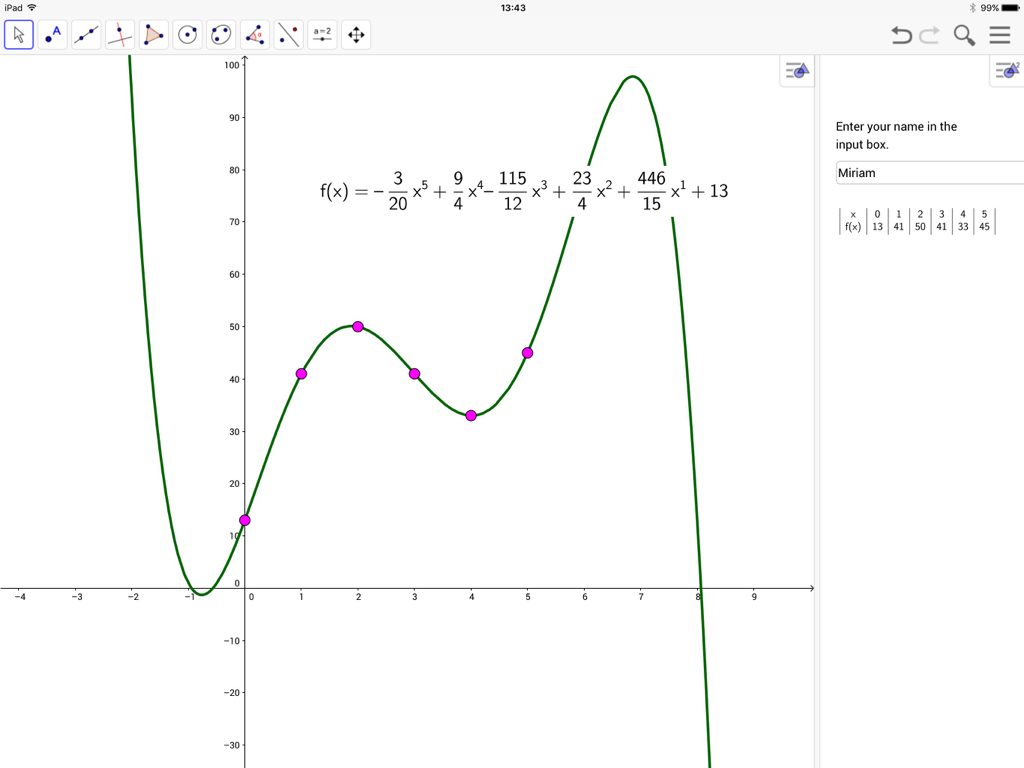Choose the Circle with Center tool
This screenshot has width=1024, height=768.
(x=187, y=34)
